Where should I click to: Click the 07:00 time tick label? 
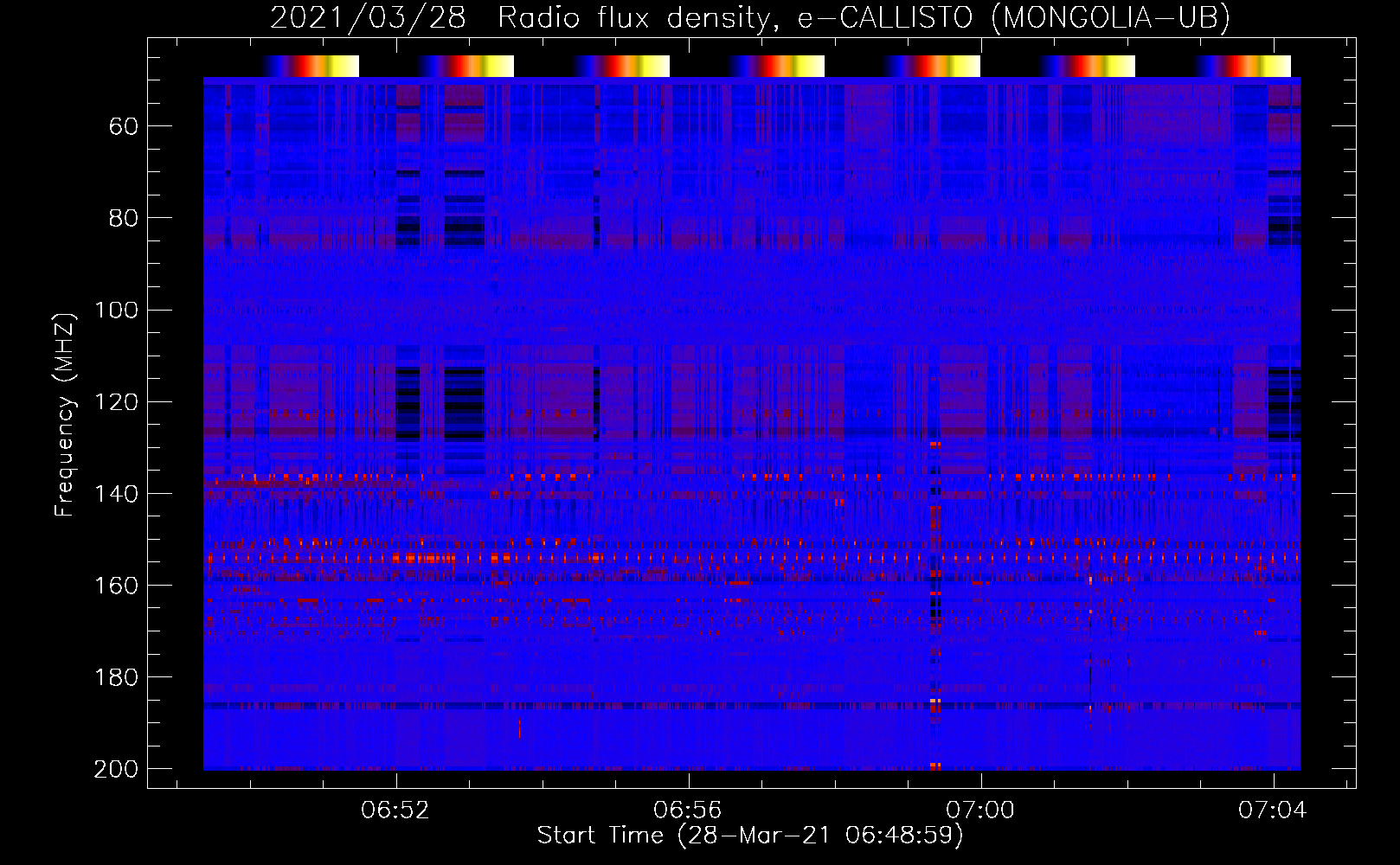click(x=980, y=811)
